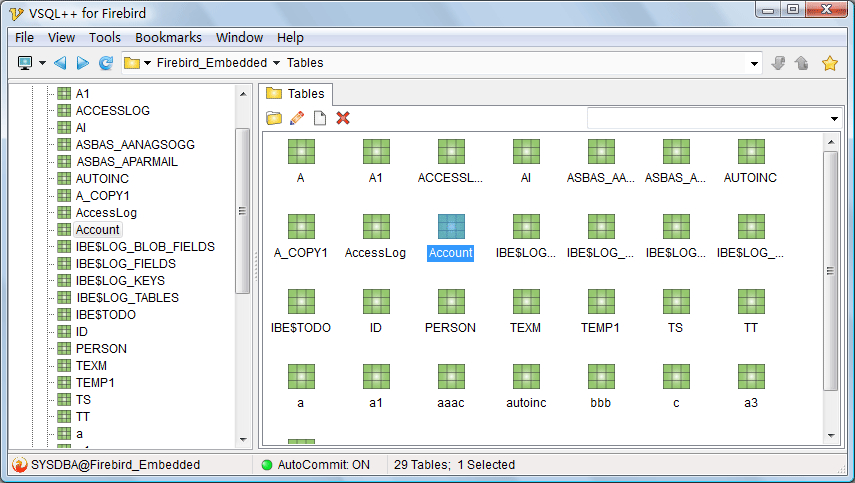Image resolution: width=855 pixels, height=483 pixels.
Task: Open the address bar history dropdown
Action: click(x=754, y=64)
